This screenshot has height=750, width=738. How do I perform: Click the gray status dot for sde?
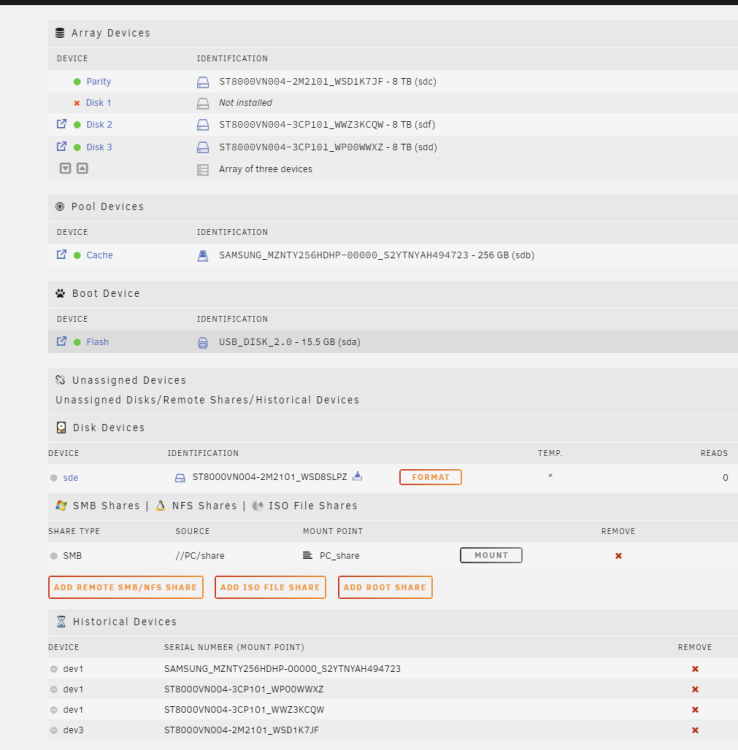(x=54, y=478)
